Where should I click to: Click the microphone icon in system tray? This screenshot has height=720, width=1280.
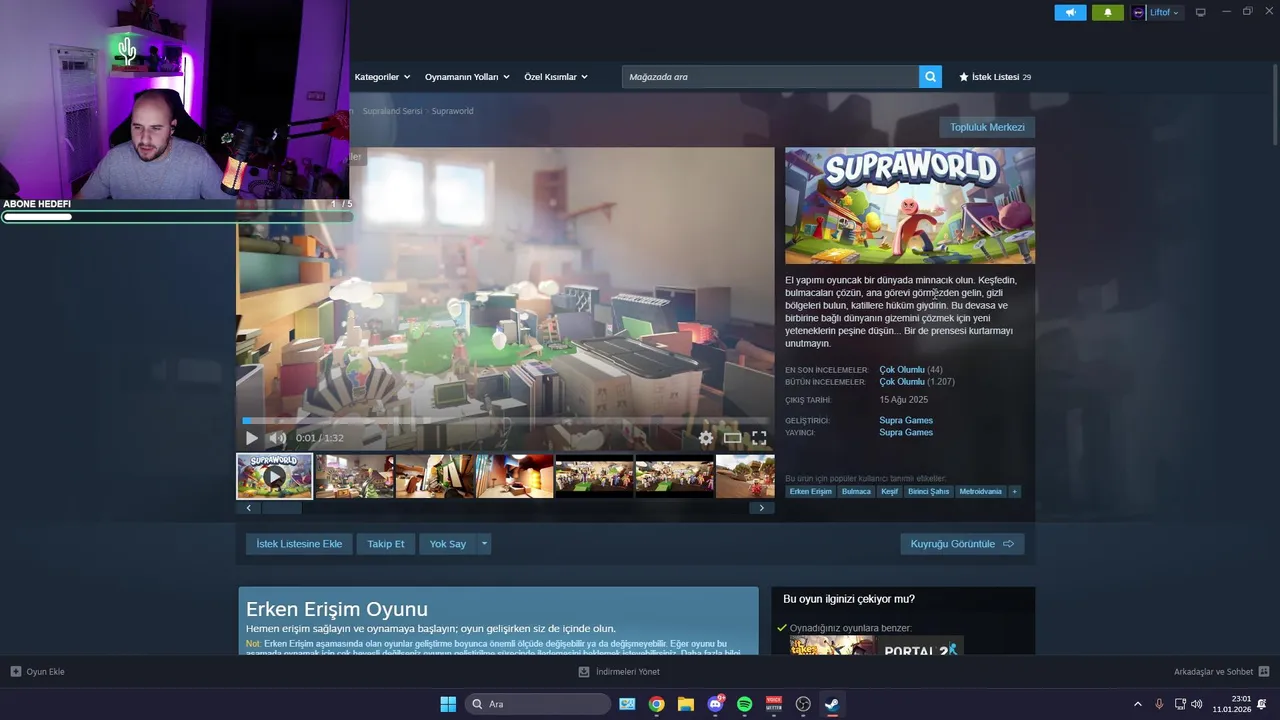(x=1159, y=704)
